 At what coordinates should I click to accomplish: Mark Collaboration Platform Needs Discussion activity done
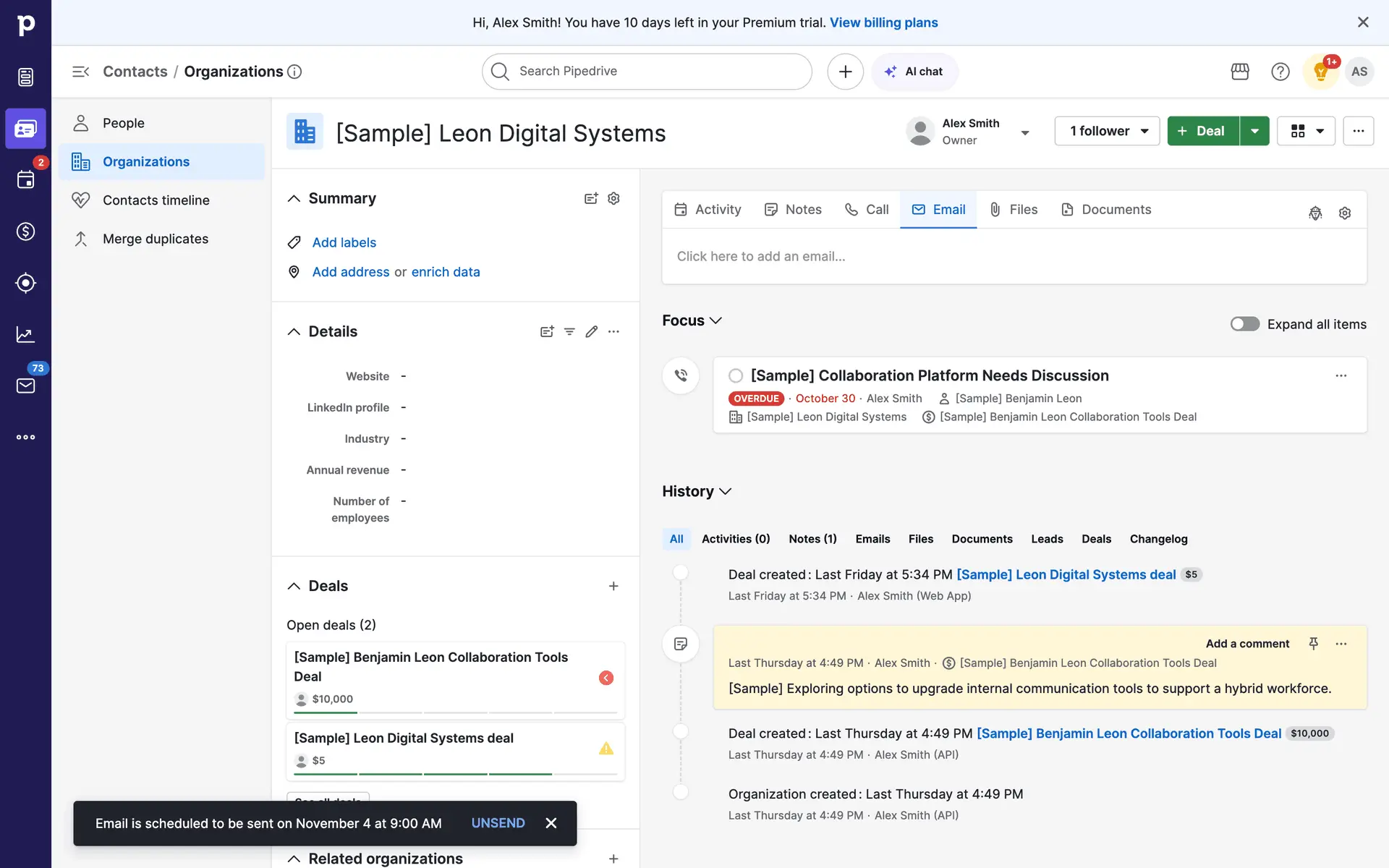[736, 375]
